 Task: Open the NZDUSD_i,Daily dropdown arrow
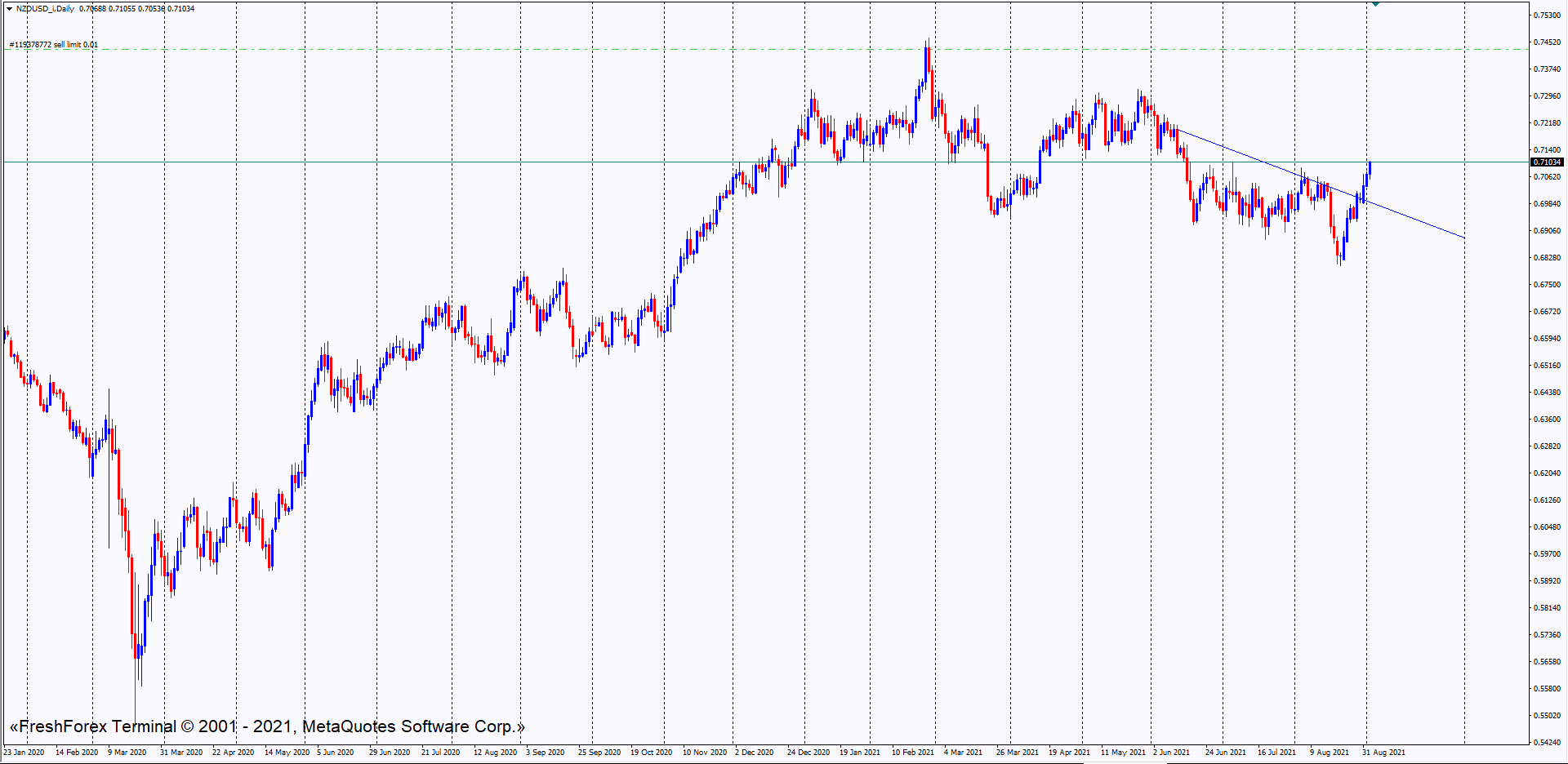coord(9,9)
